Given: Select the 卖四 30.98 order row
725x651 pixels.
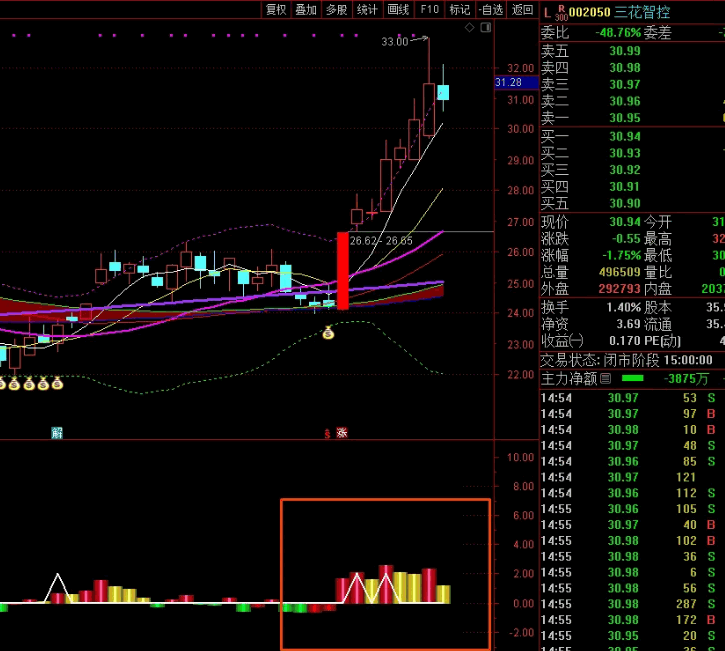Looking at the screenshot, I should tap(632, 68).
